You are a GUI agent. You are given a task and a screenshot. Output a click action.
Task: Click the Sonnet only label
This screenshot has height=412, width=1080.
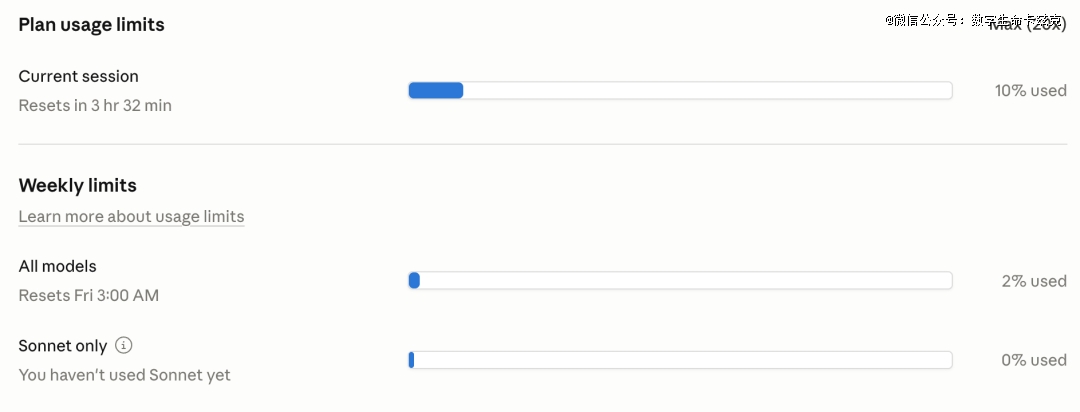[x=62, y=345]
